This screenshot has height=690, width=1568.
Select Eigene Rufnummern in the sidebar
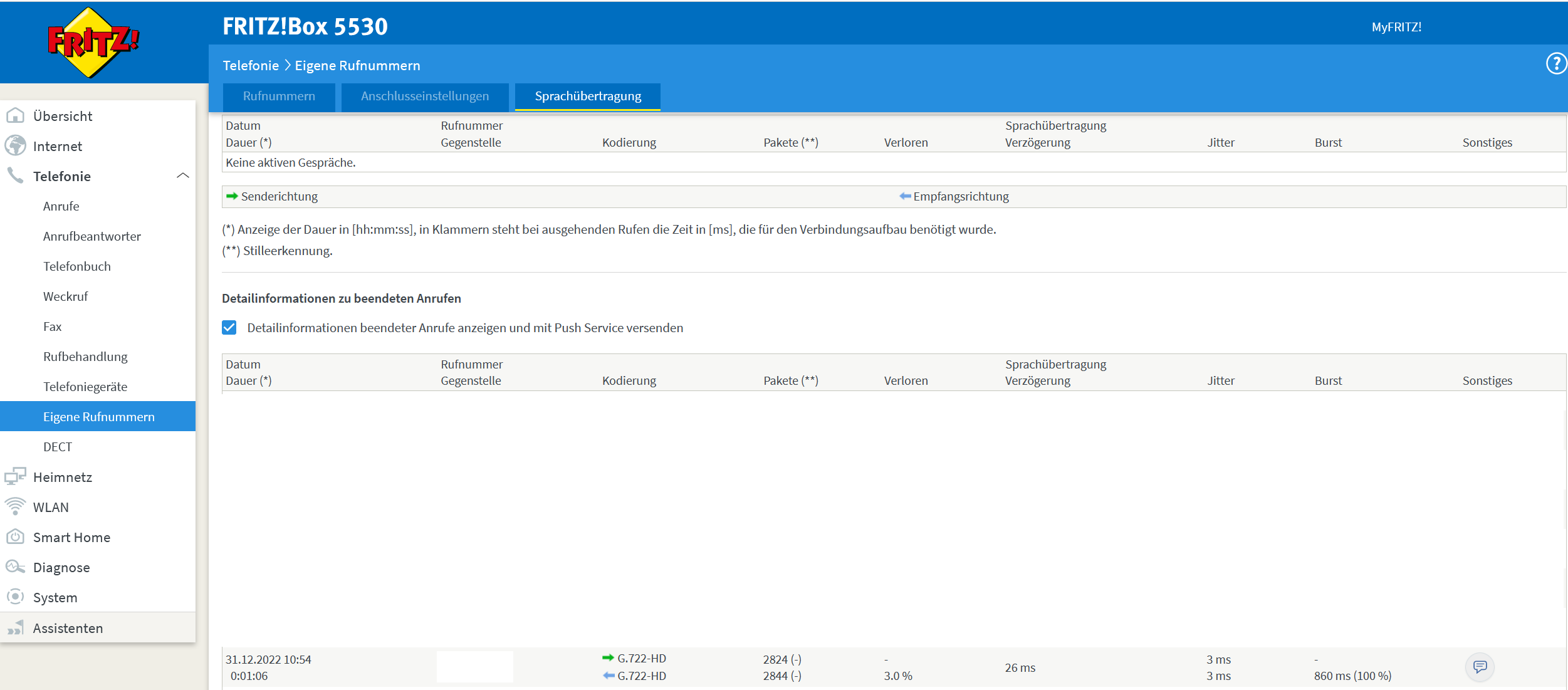tap(98, 416)
